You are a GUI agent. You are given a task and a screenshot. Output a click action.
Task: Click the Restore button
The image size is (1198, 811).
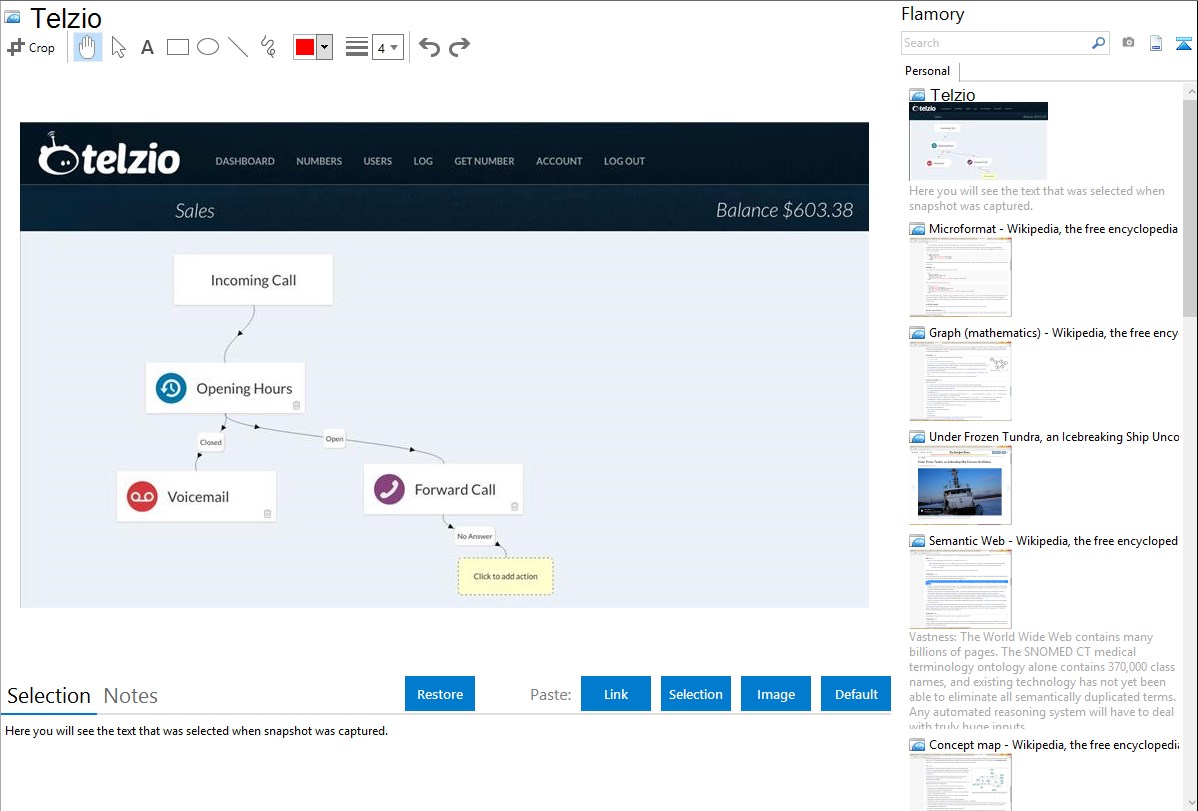click(440, 693)
